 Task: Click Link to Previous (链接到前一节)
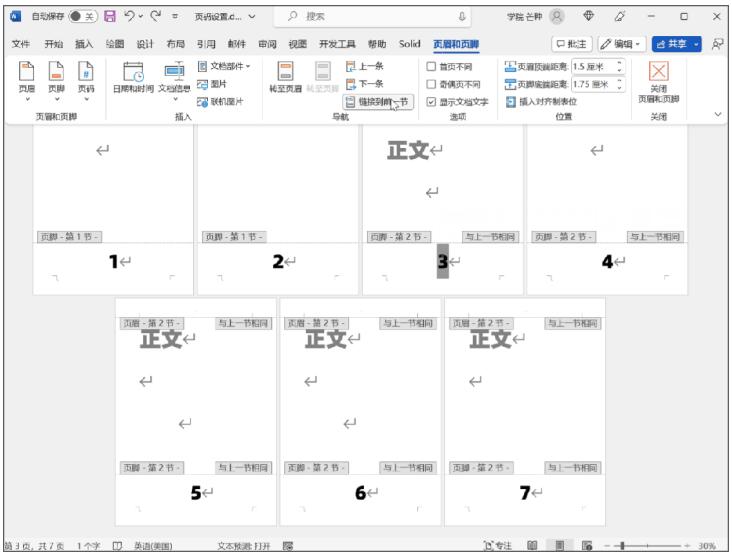(x=377, y=102)
